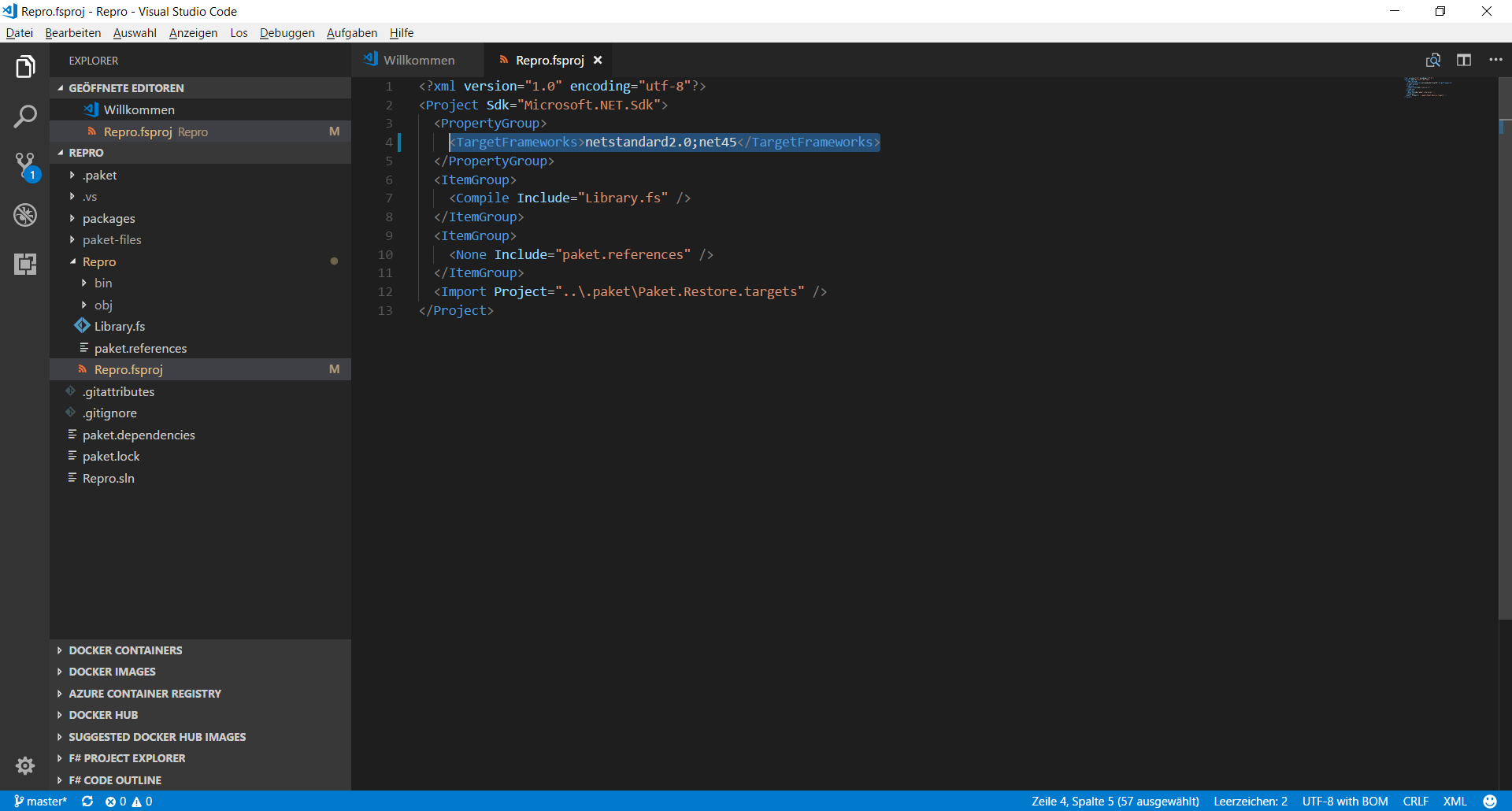Click the cursor position Zeile 4, Spalte 5
The image size is (1512, 811).
[1115, 801]
